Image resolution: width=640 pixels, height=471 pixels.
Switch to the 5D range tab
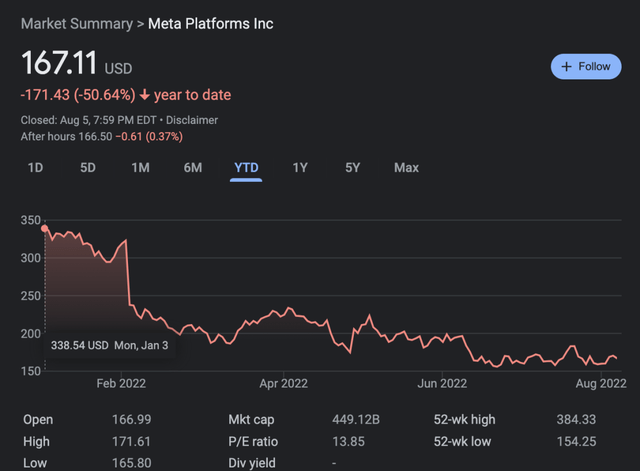pyautogui.click(x=88, y=167)
